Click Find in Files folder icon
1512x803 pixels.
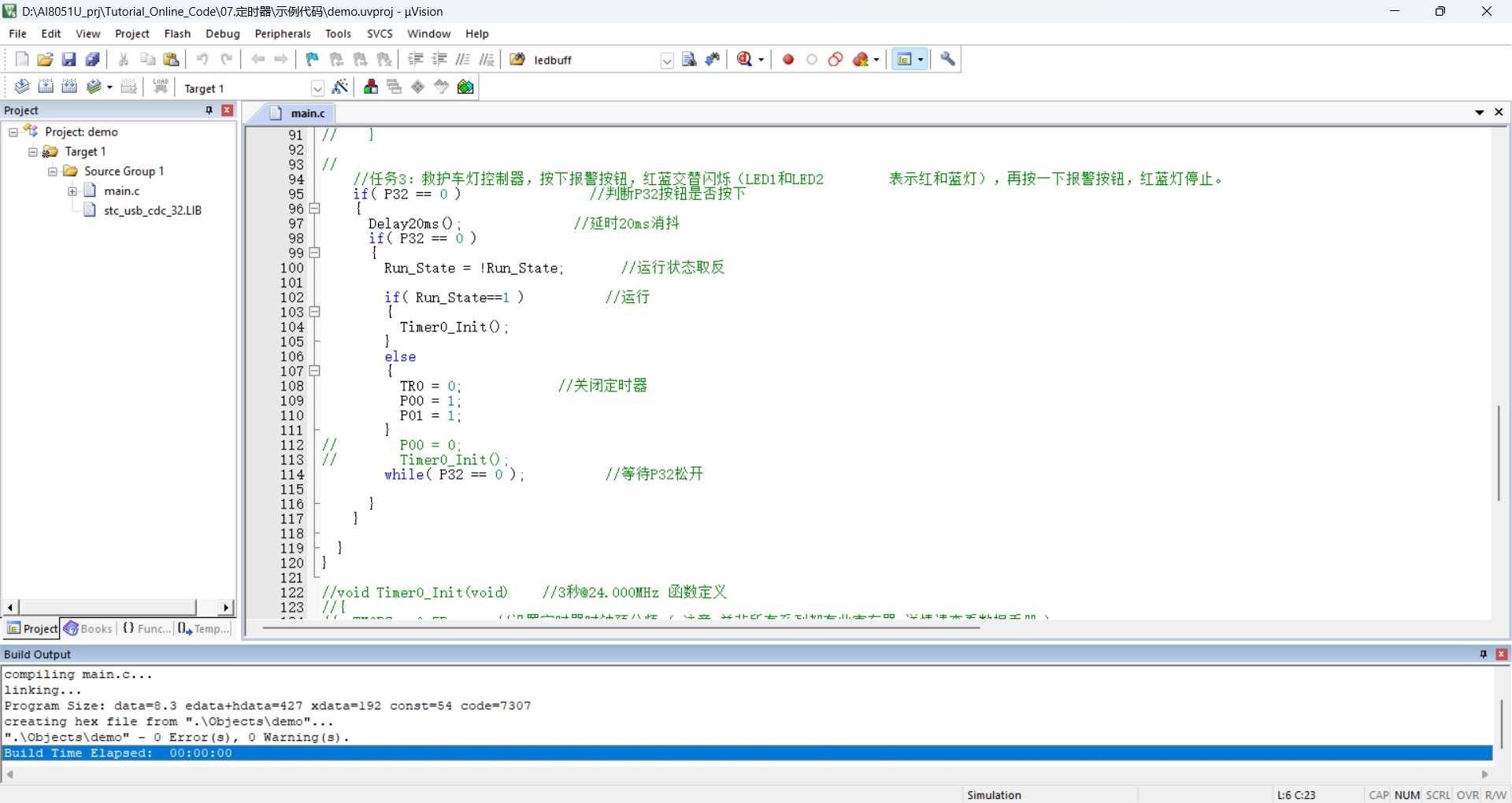coord(517,59)
